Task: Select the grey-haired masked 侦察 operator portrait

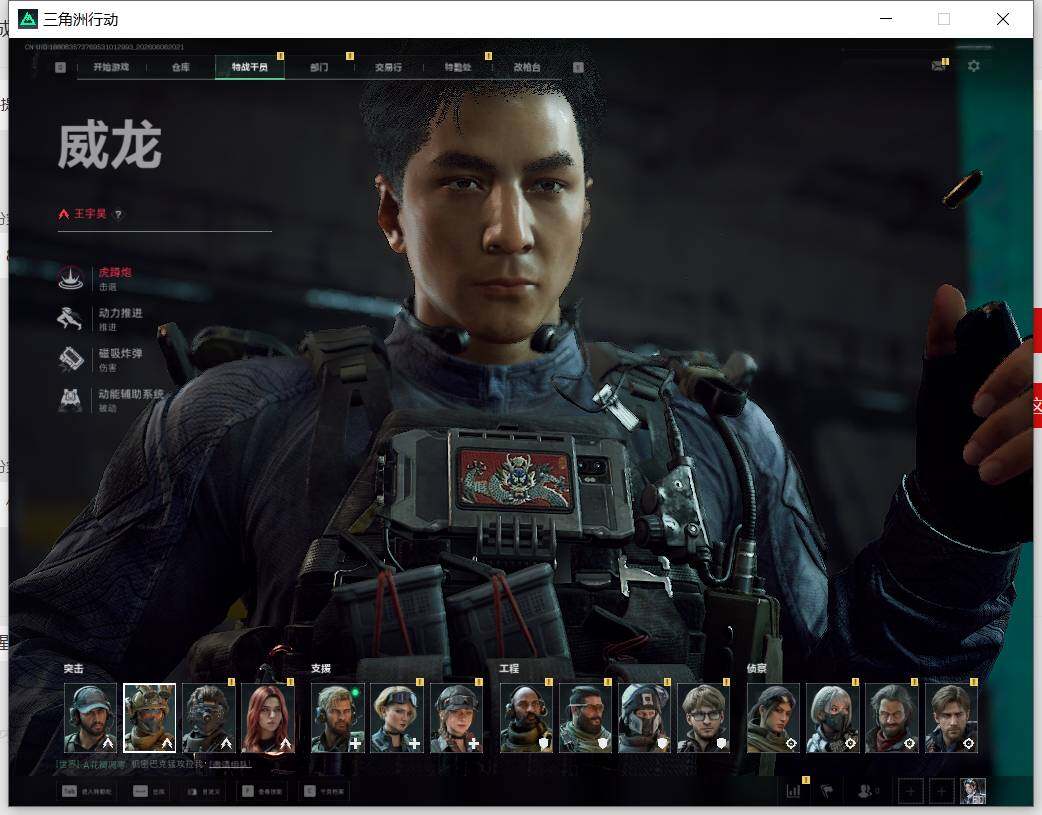Action: 833,718
